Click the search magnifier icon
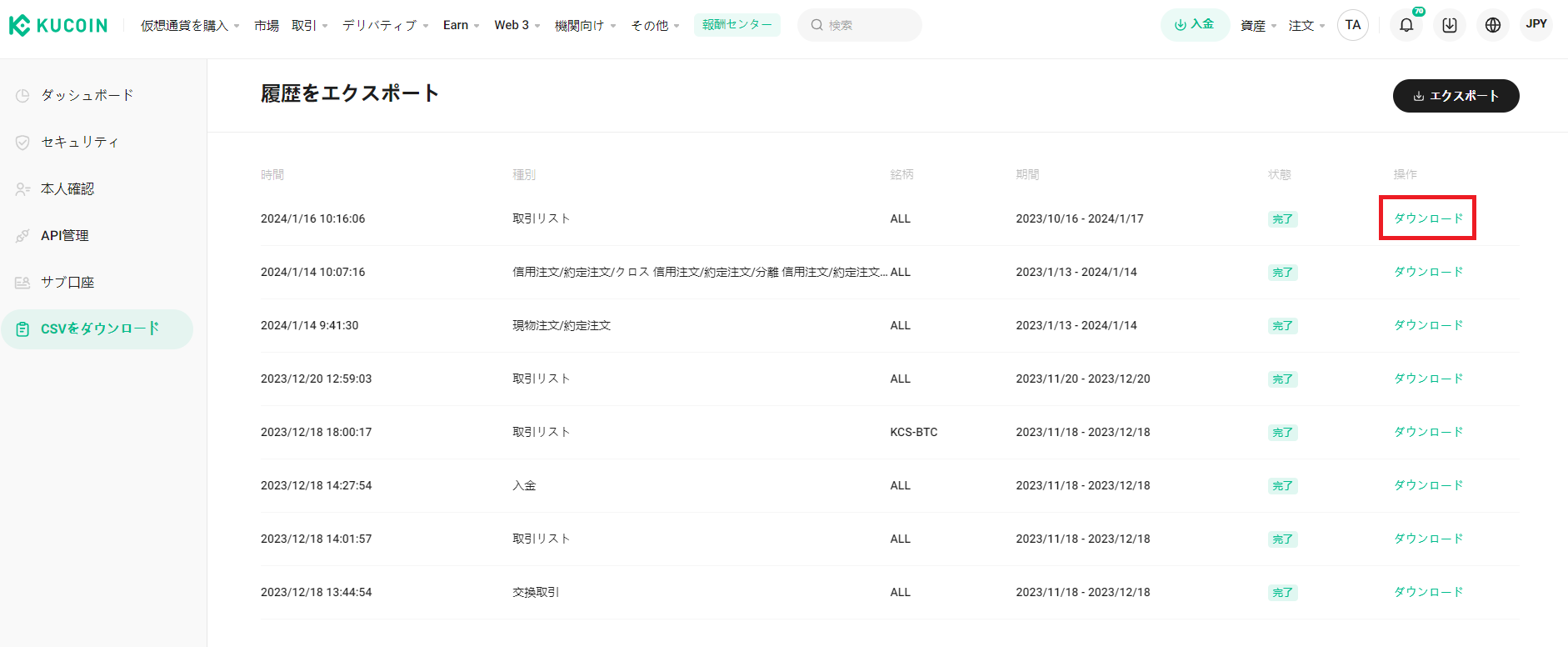Image resolution: width=1568 pixels, height=647 pixels. pyautogui.click(x=816, y=25)
